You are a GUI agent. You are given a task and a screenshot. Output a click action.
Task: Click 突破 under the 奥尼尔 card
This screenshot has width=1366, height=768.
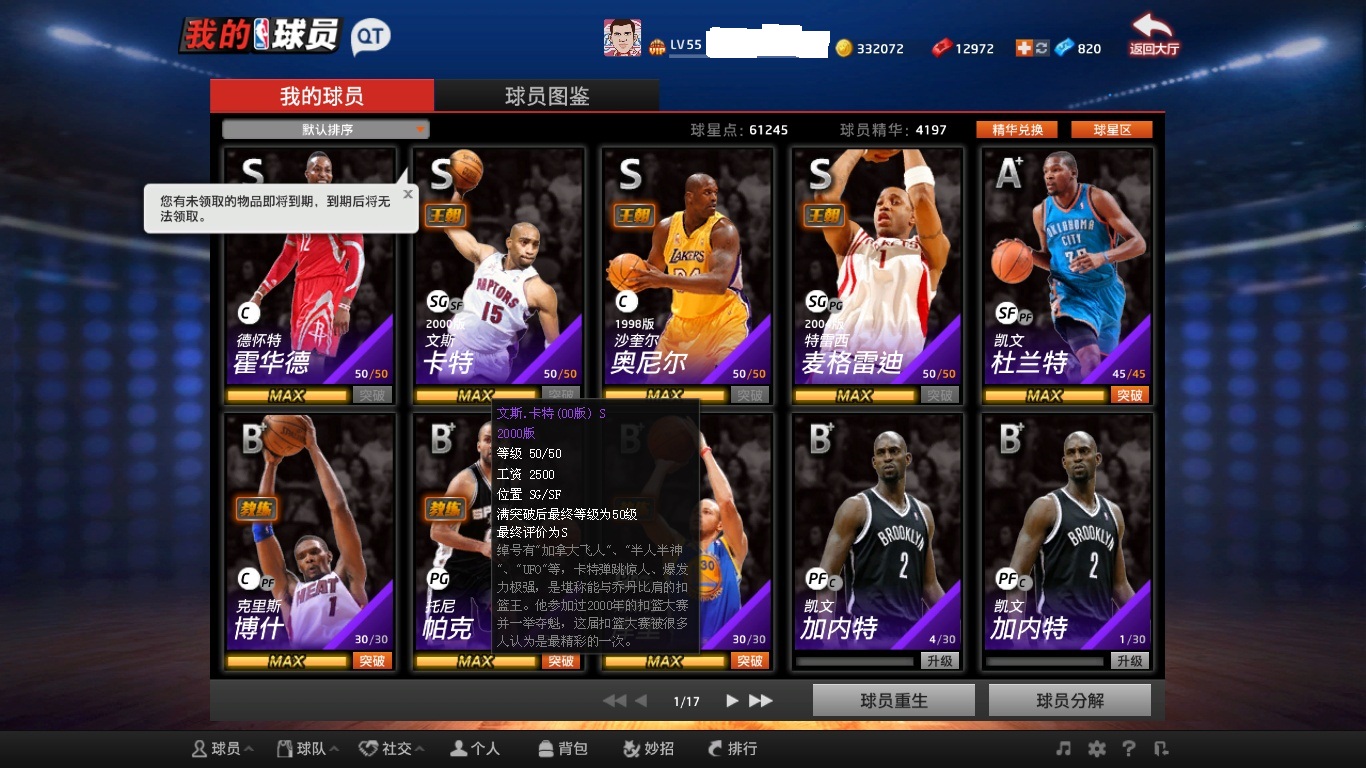point(750,395)
